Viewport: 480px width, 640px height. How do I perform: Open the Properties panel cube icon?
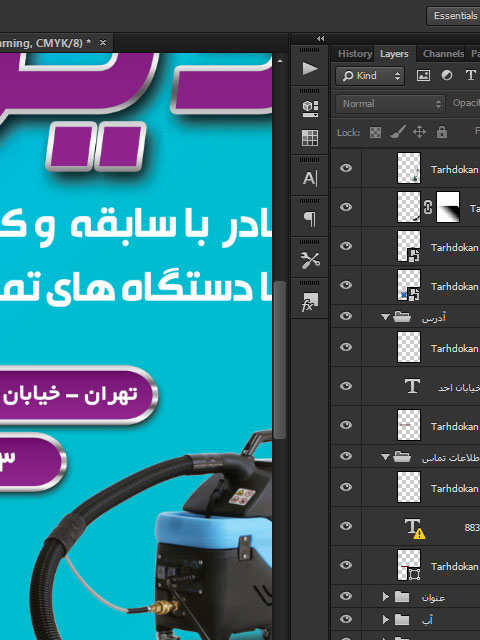click(x=310, y=109)
